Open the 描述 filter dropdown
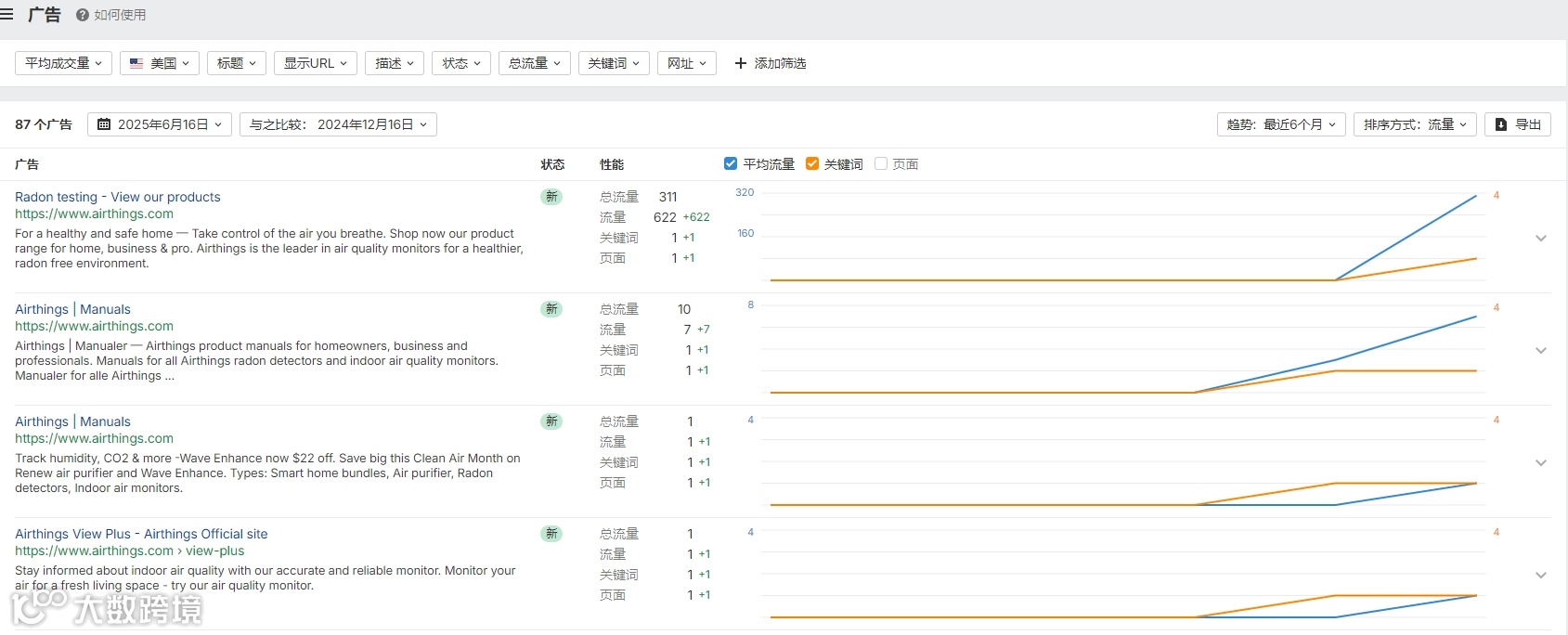Image resolution: width=1568 pixels, height=635 pixels. [x=395, y=63]
